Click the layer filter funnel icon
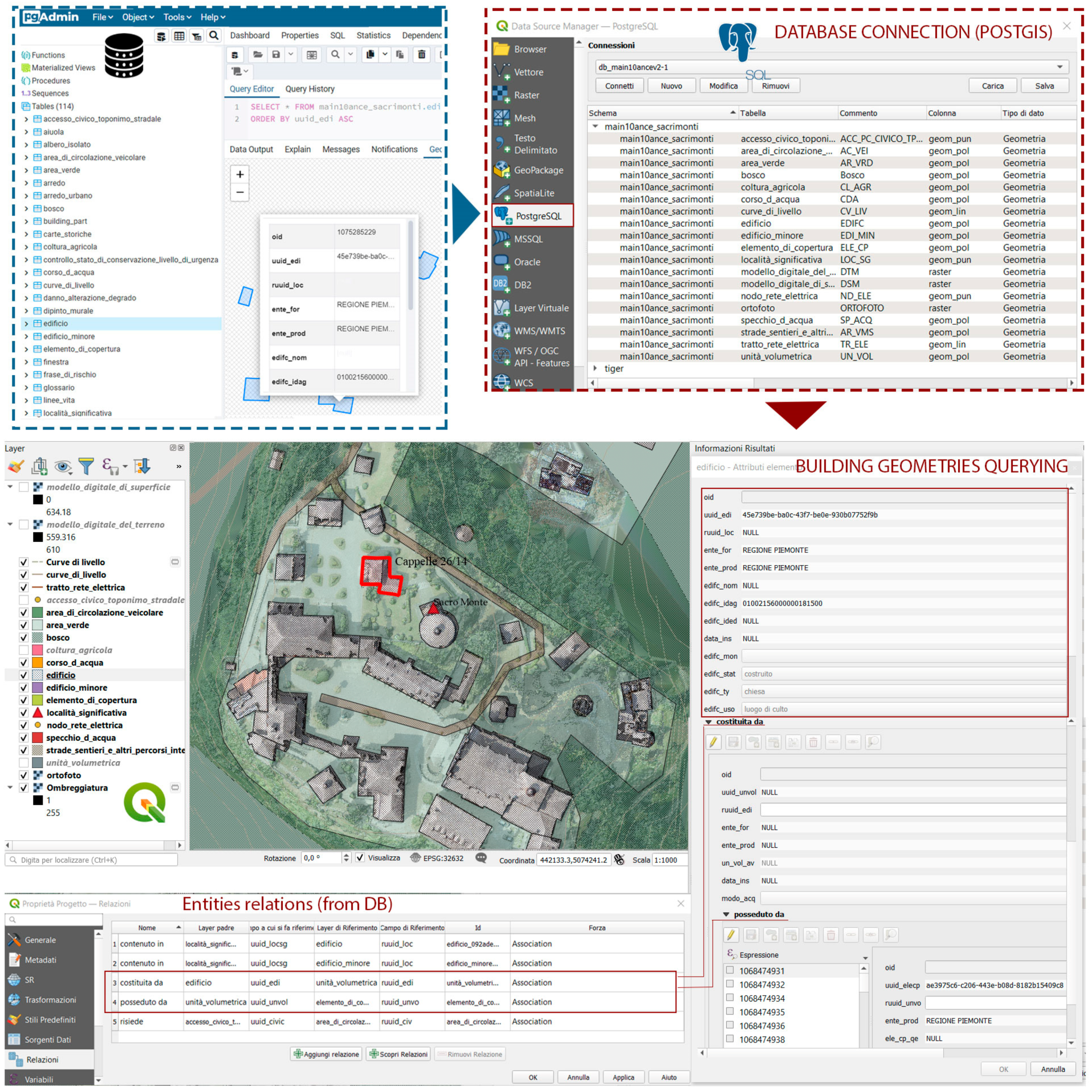 pyautogui.click(x=87, y=466)
